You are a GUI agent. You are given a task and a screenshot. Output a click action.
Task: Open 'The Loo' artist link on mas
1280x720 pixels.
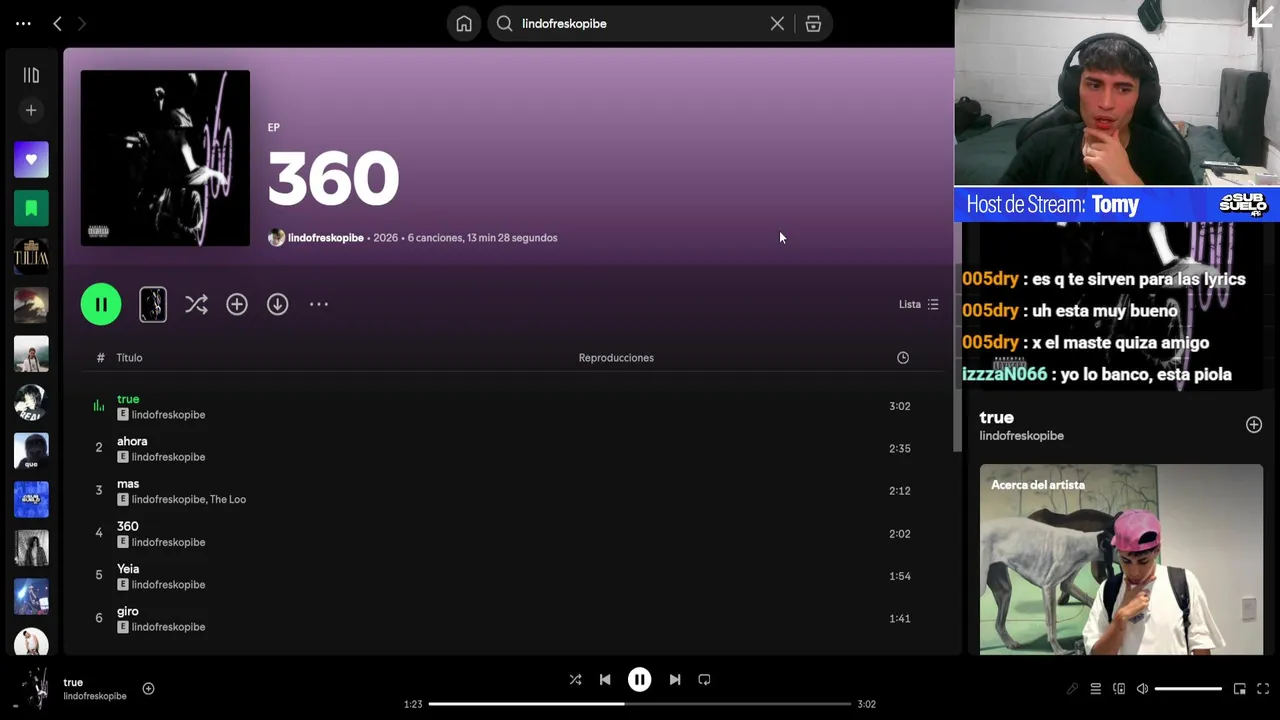229,500
